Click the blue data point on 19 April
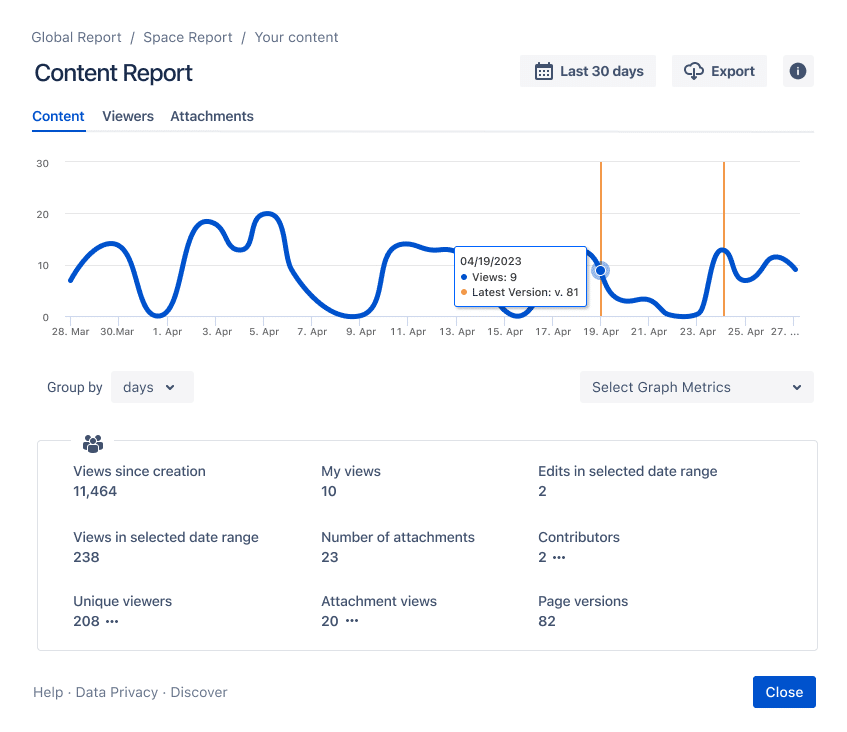This screenshot has width=847, height=732. tap(600, 270)
